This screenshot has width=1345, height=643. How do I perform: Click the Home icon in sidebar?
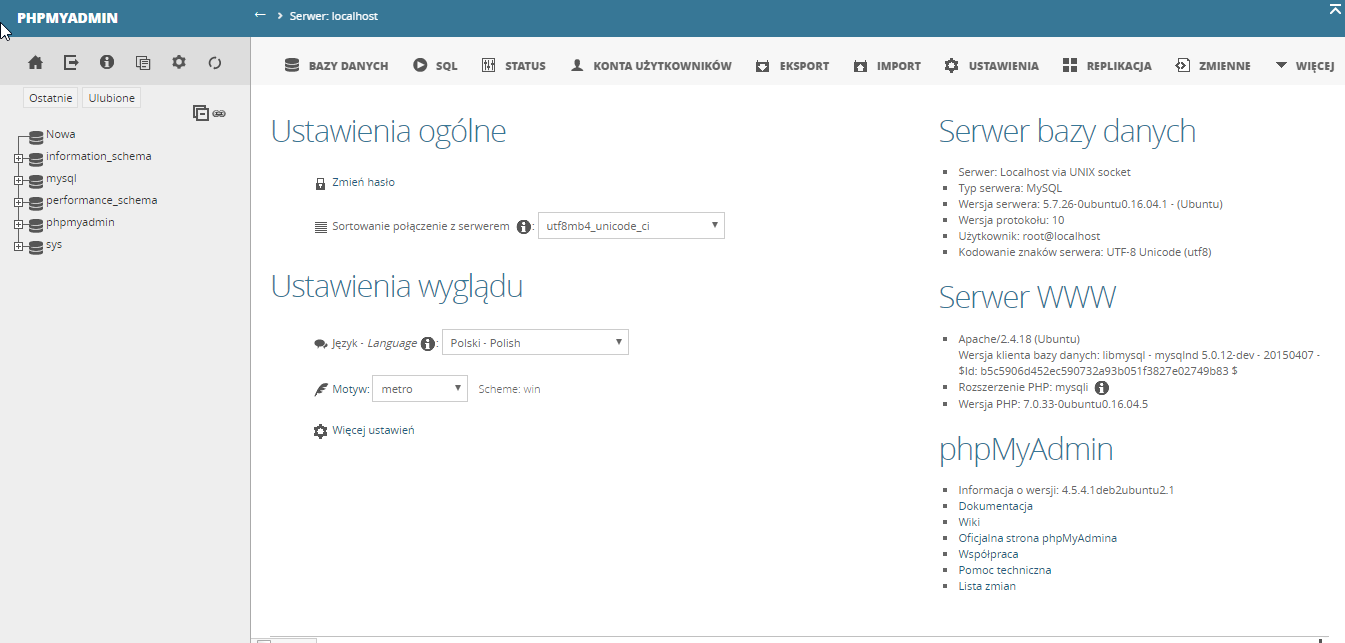tap(36, 63)
